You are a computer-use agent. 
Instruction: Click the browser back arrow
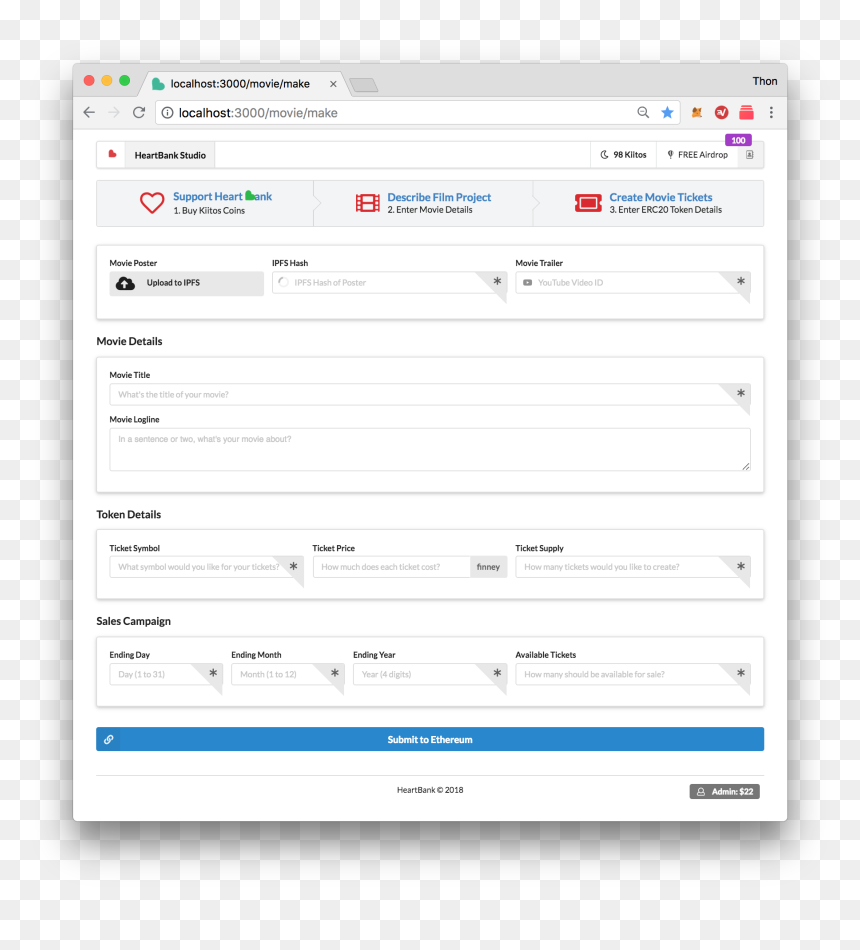(89, 113)
